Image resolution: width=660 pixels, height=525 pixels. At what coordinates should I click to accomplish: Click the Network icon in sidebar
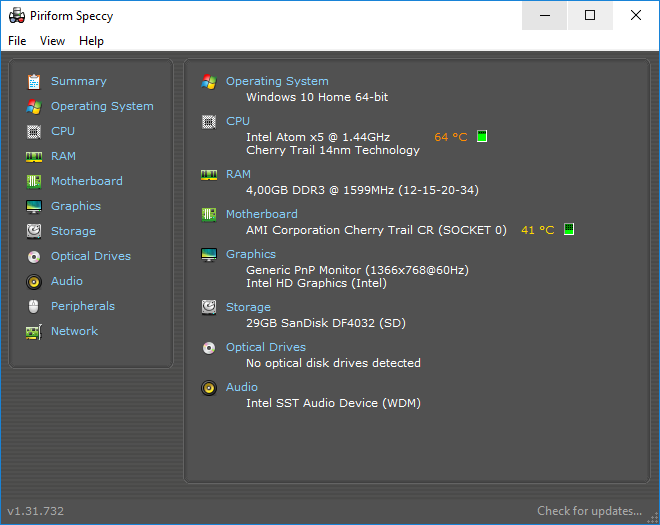(x=34, y=331)
